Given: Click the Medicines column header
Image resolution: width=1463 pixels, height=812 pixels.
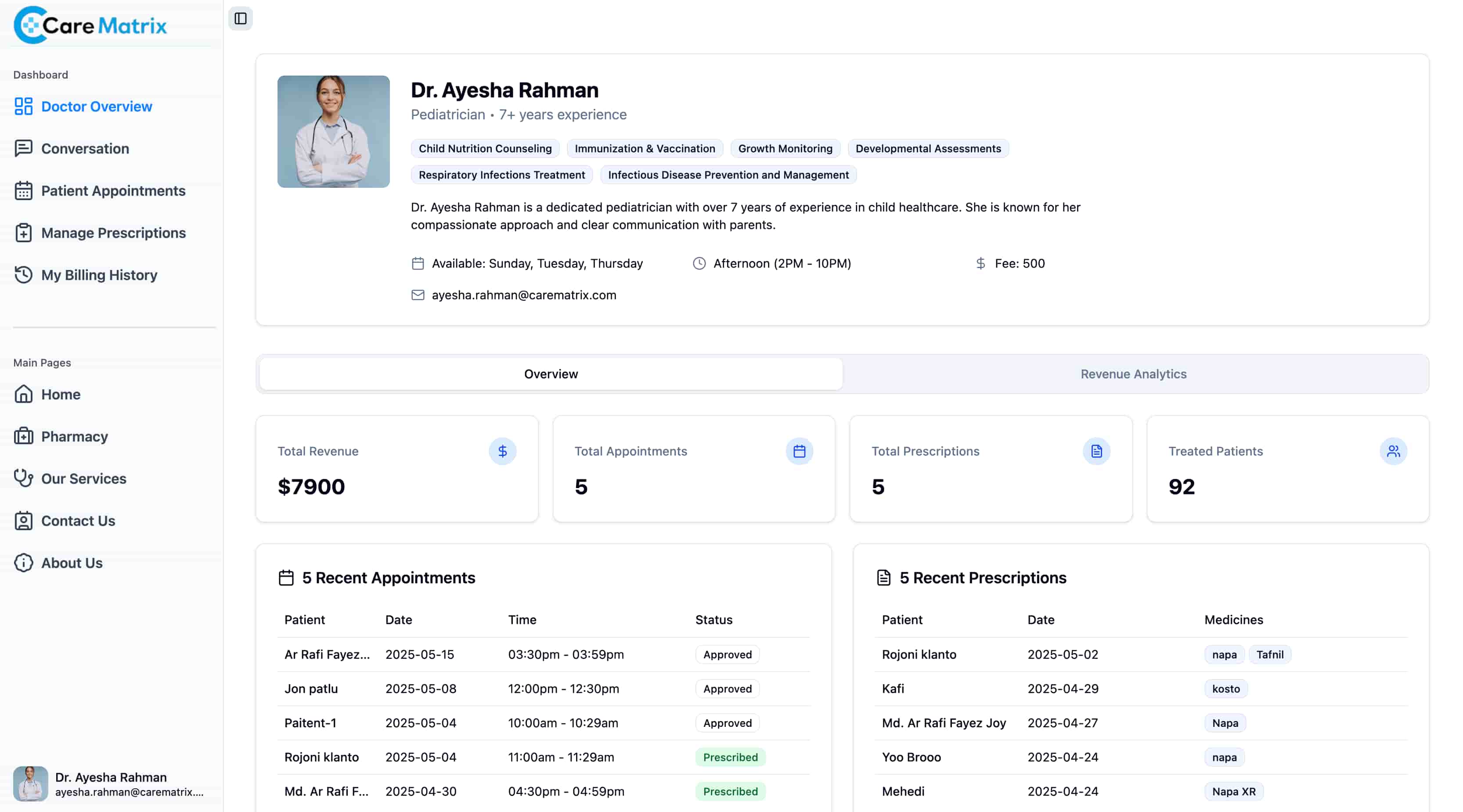Looking at the screenshot, I should 1233,619.
